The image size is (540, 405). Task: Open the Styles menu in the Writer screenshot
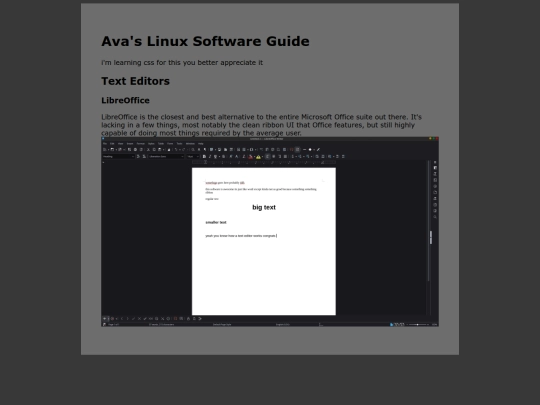[x=151, y=144]
